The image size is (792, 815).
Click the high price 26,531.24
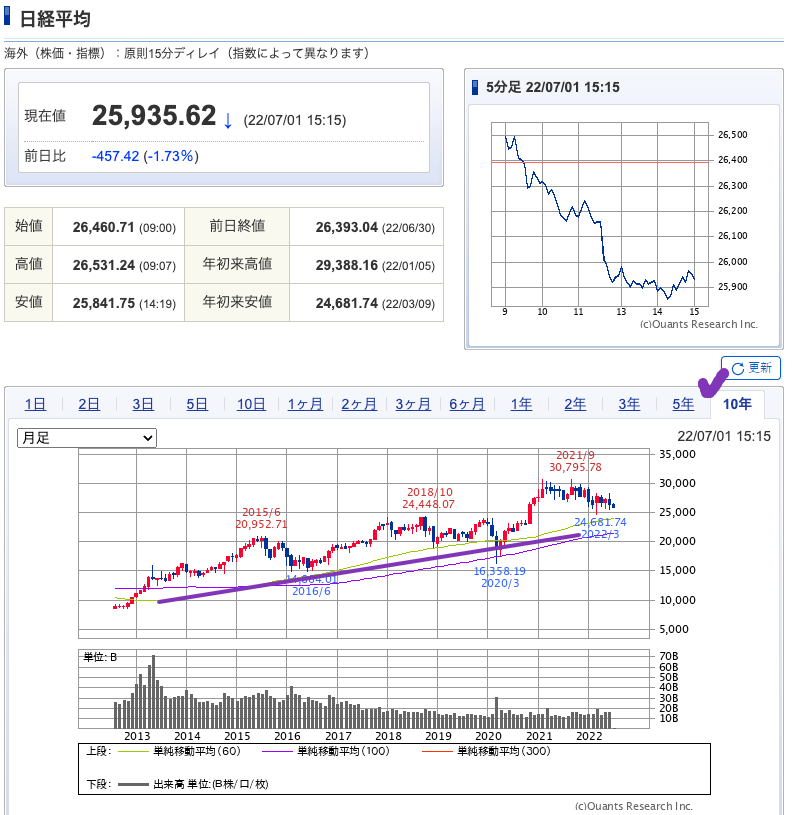(x=103, y=265)
